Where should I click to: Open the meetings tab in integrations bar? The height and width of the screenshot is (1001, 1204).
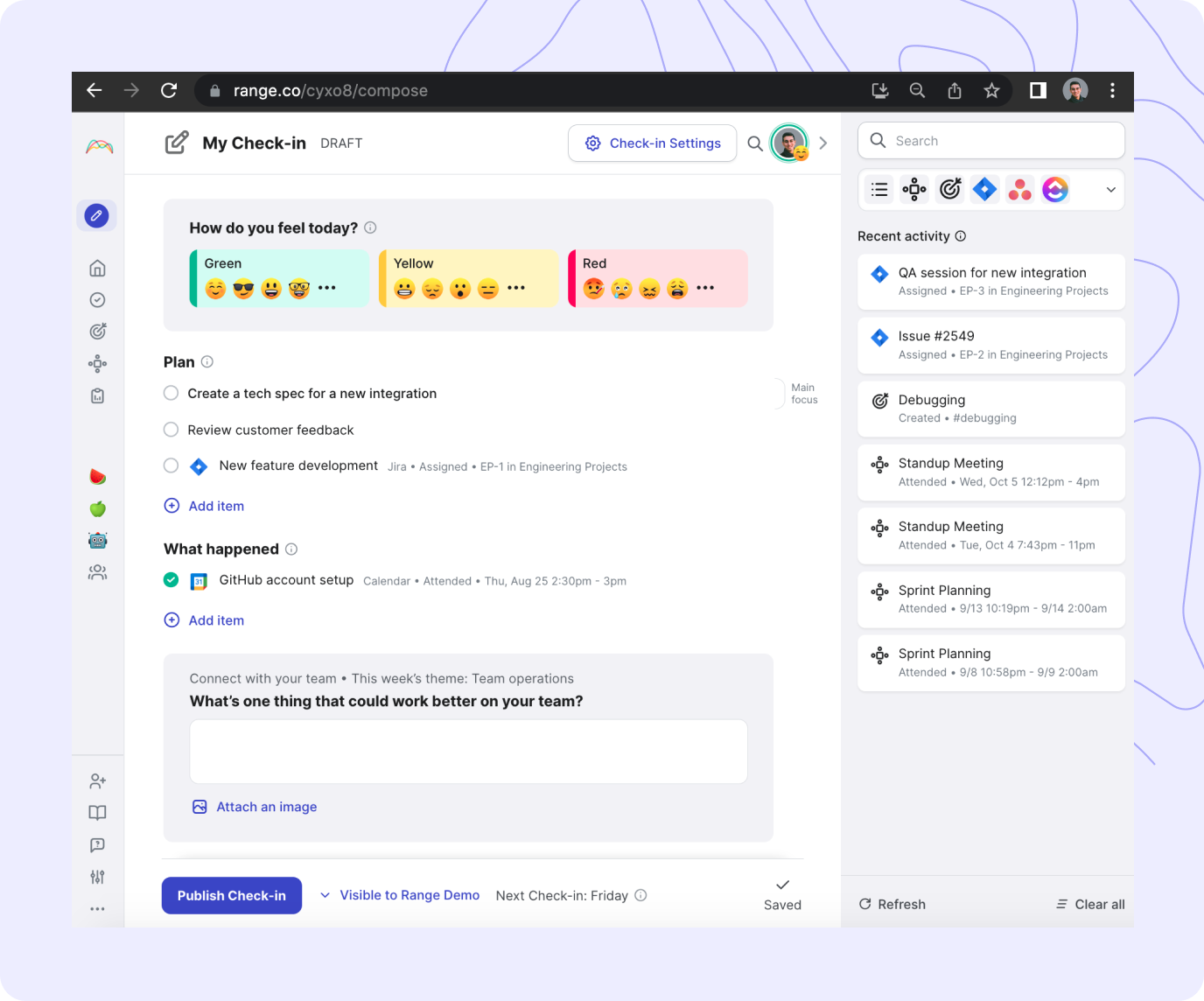(x=914, y=189)
